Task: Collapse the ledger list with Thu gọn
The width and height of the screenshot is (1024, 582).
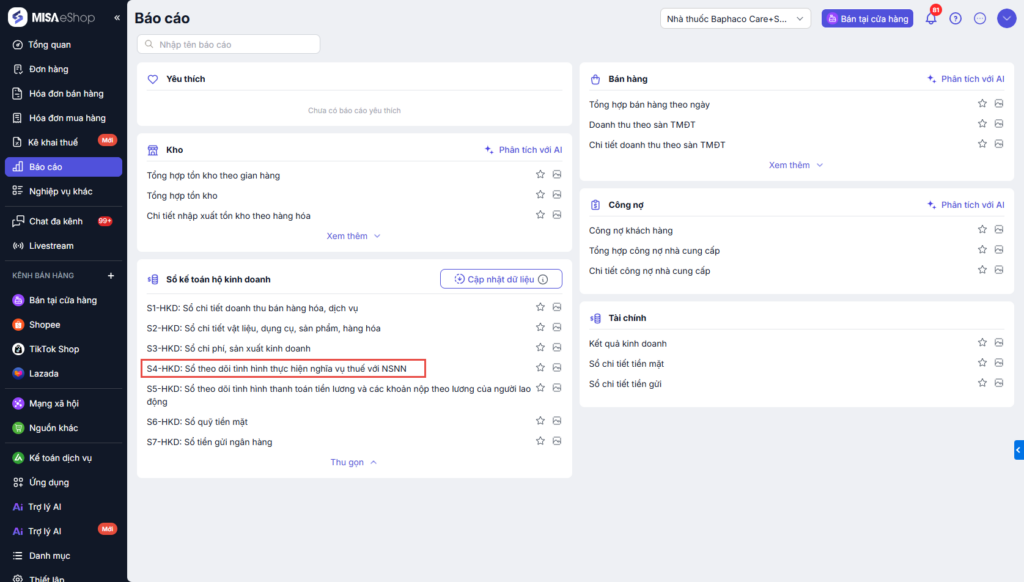Action: (353, 462)
